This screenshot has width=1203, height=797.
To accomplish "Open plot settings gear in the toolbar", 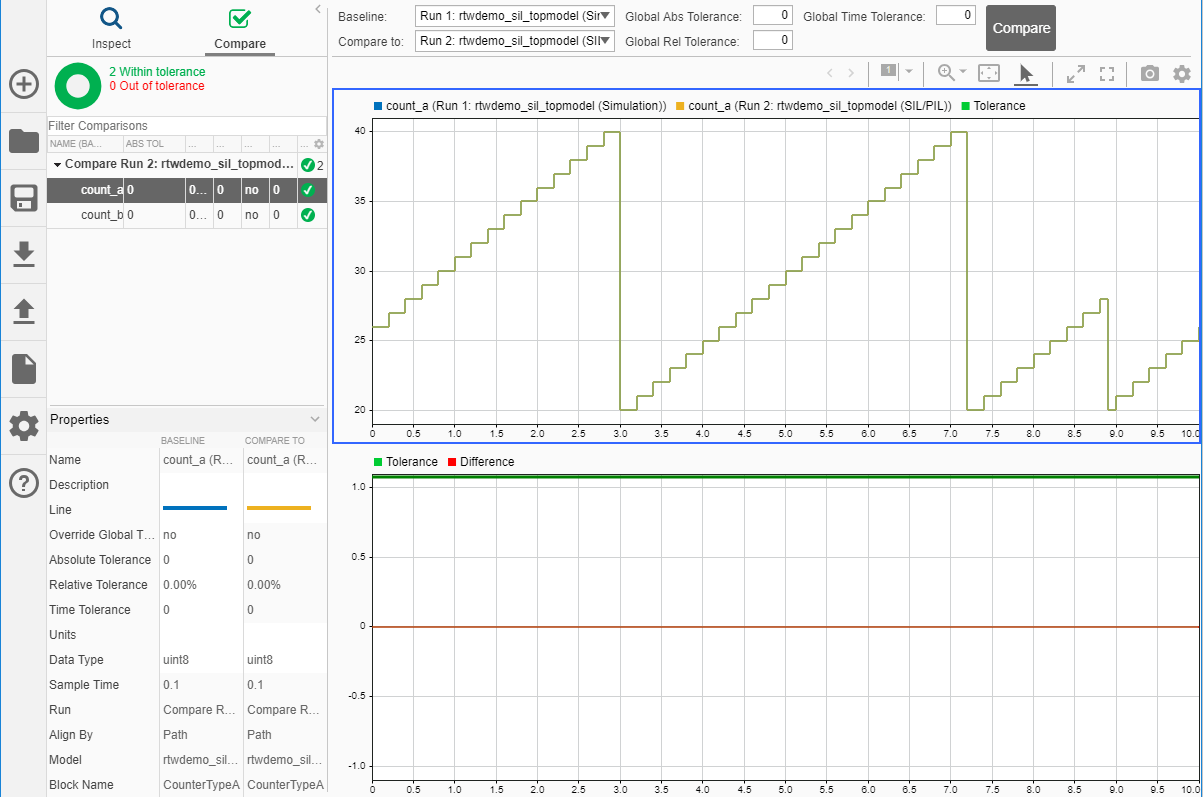I will tap(1182, 73).
